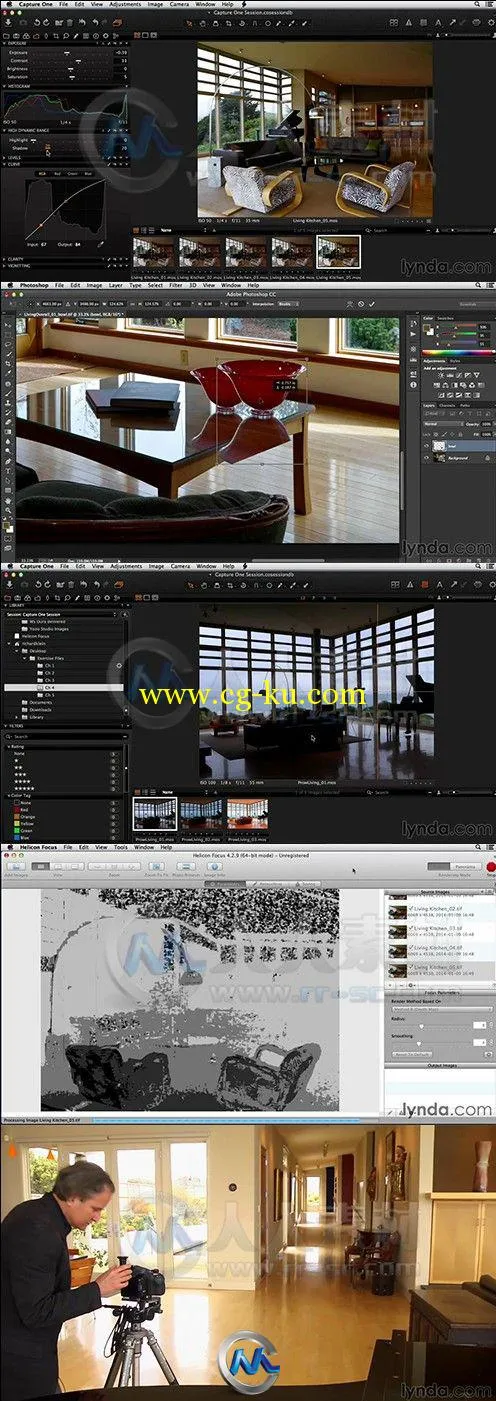Expand the Clarity panel in Capture One
496x1401 pixels.
pos(4,259)
